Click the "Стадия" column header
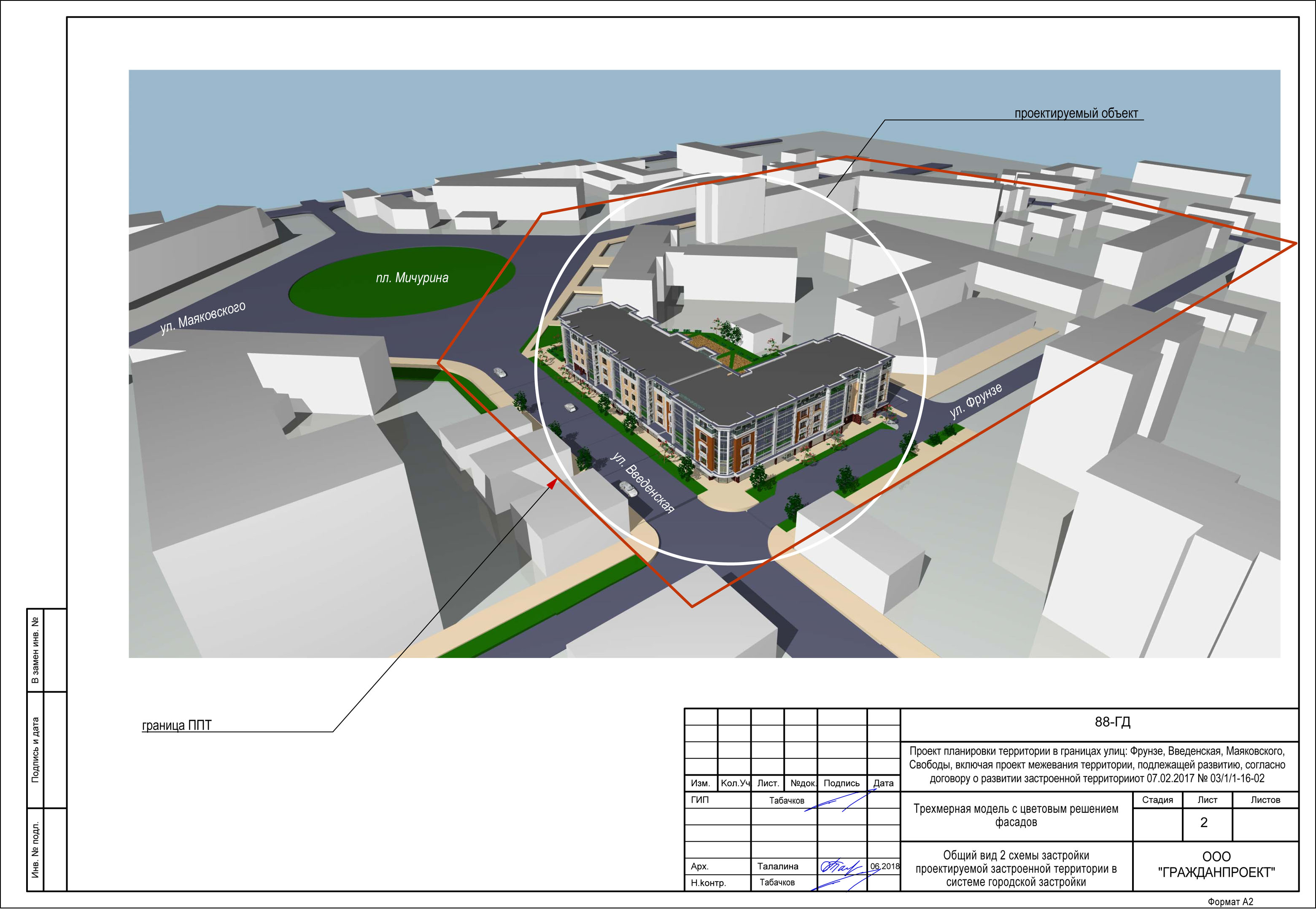The width and height of the screenshot is (1316, 909). click(1157, 800)
